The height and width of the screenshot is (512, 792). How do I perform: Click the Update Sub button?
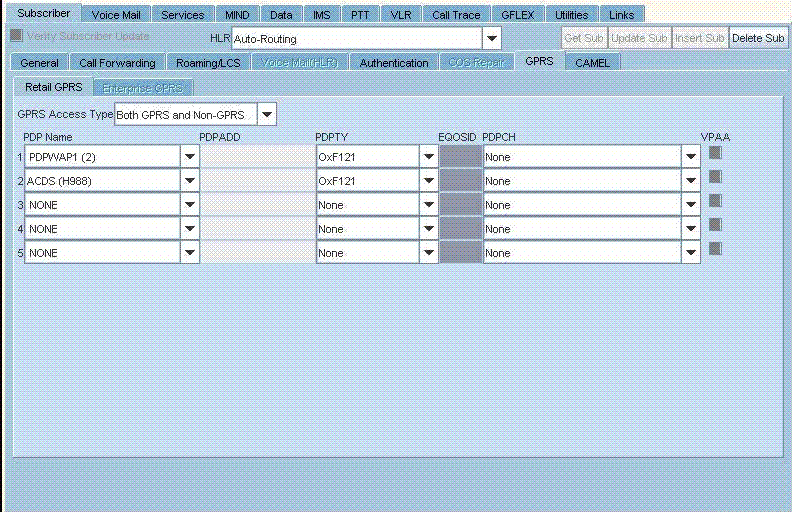tap(639, 38)
